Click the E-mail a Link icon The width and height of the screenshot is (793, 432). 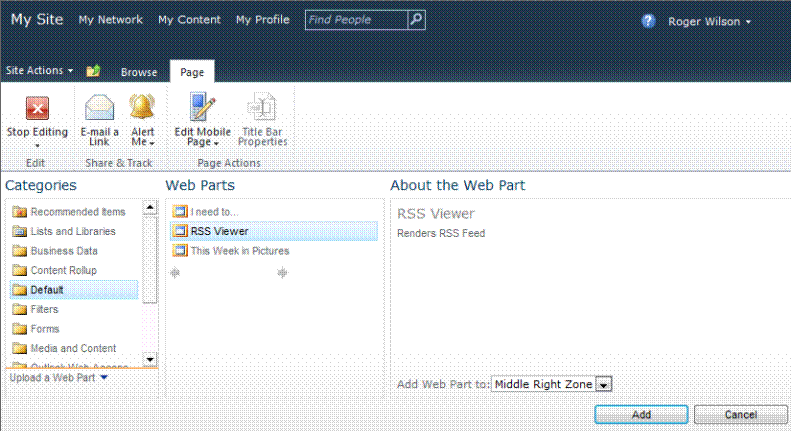click(x=100, y=107)
